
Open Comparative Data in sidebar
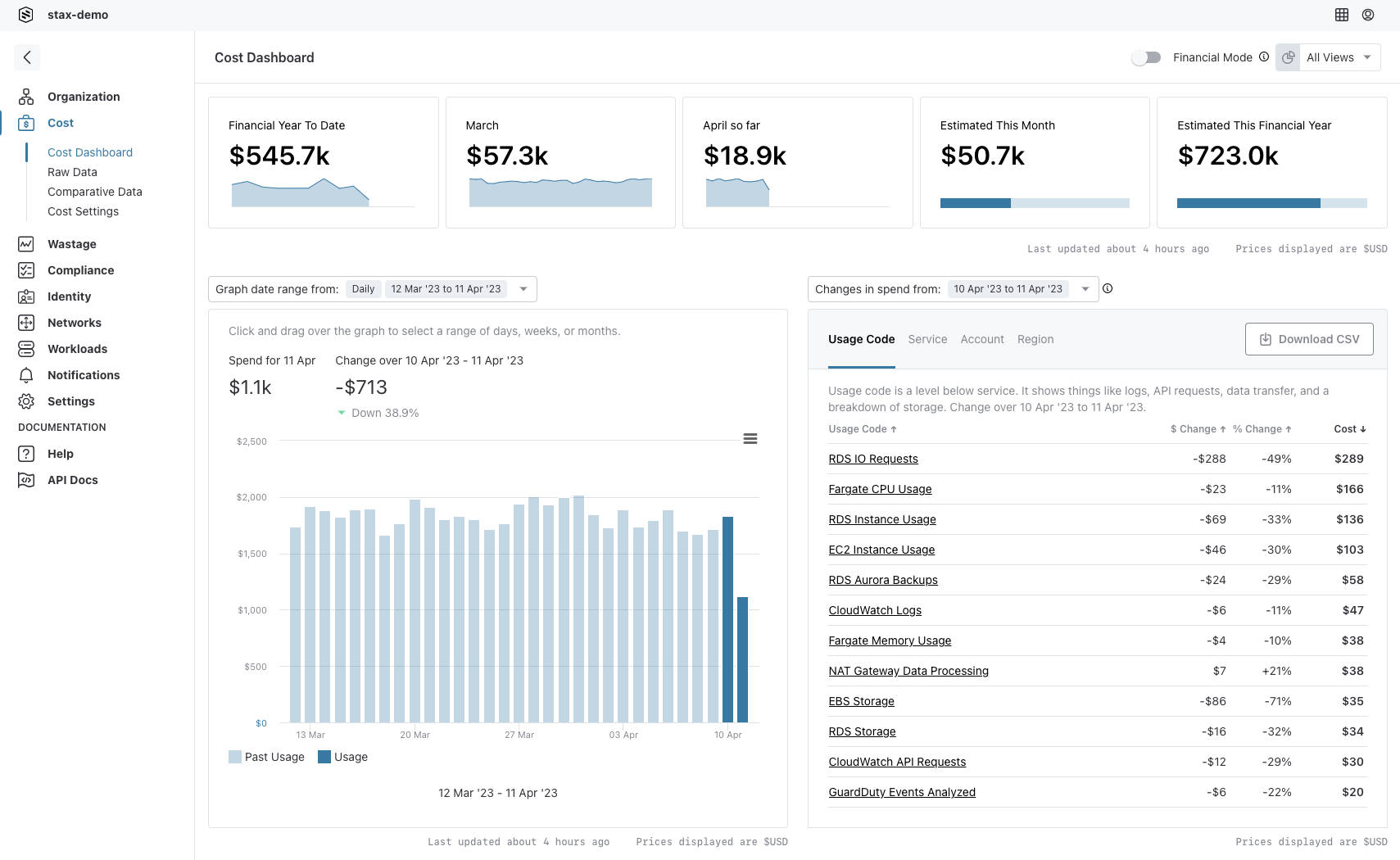tap(95, 192)
